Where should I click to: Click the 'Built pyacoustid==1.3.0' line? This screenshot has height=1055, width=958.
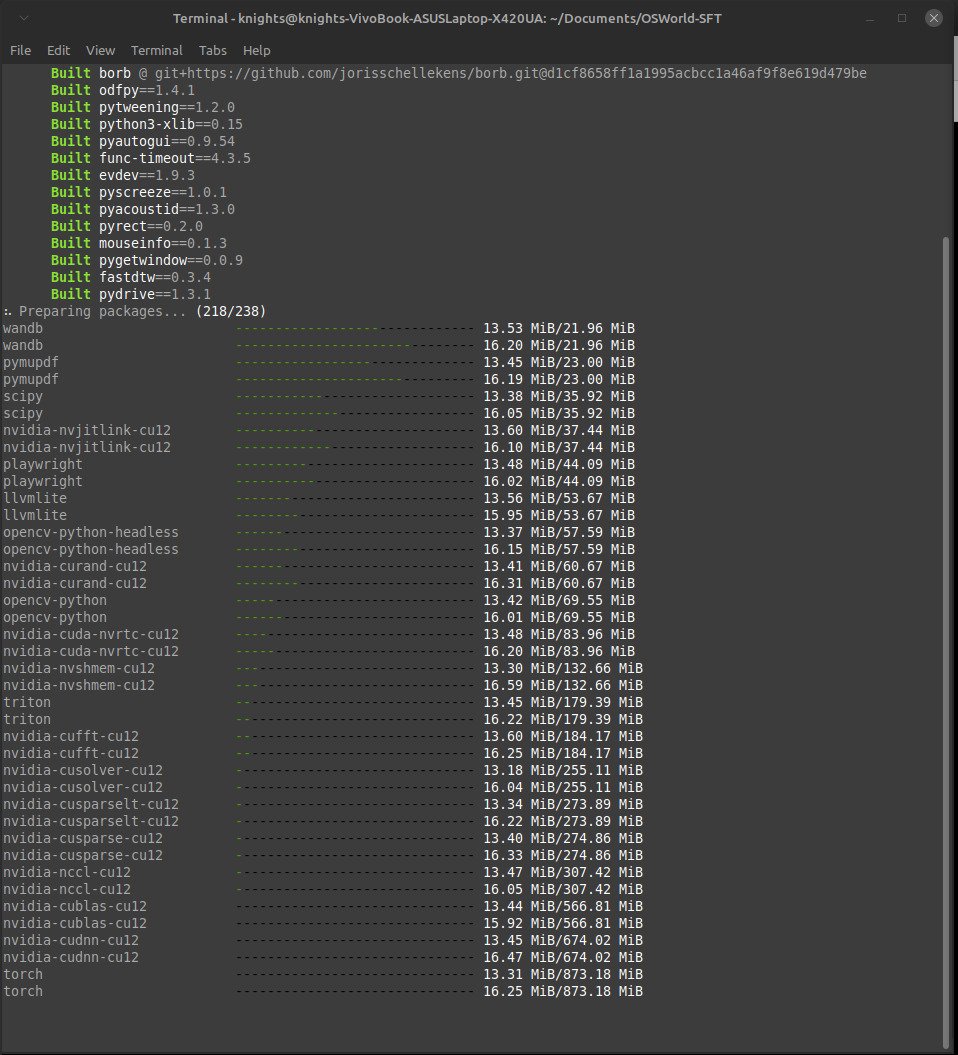[x=143, y=209]
